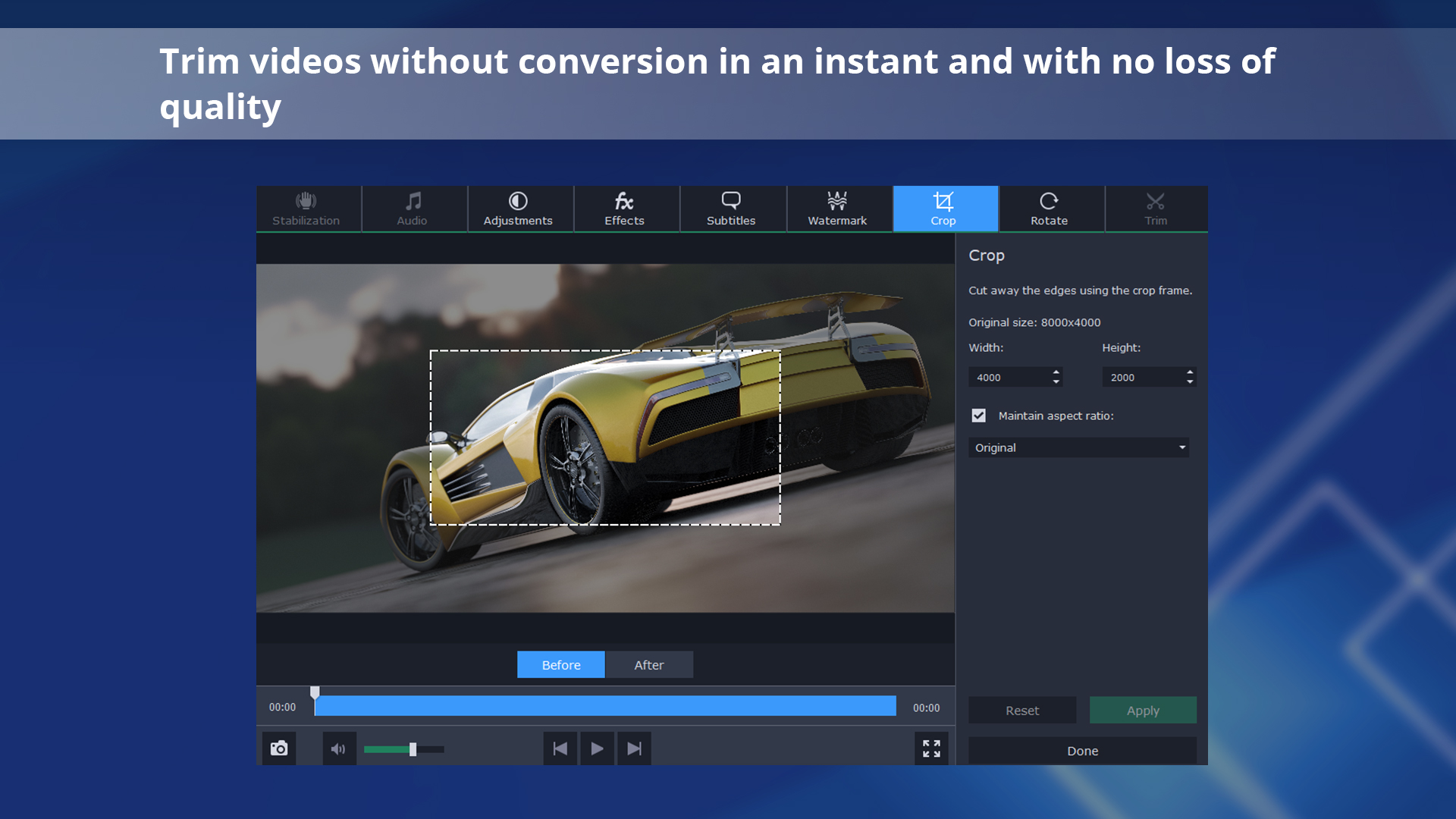Viewport: 1456px width, 819px height.
Task: Open the Effects panel
Action: (x=624, y=209)
